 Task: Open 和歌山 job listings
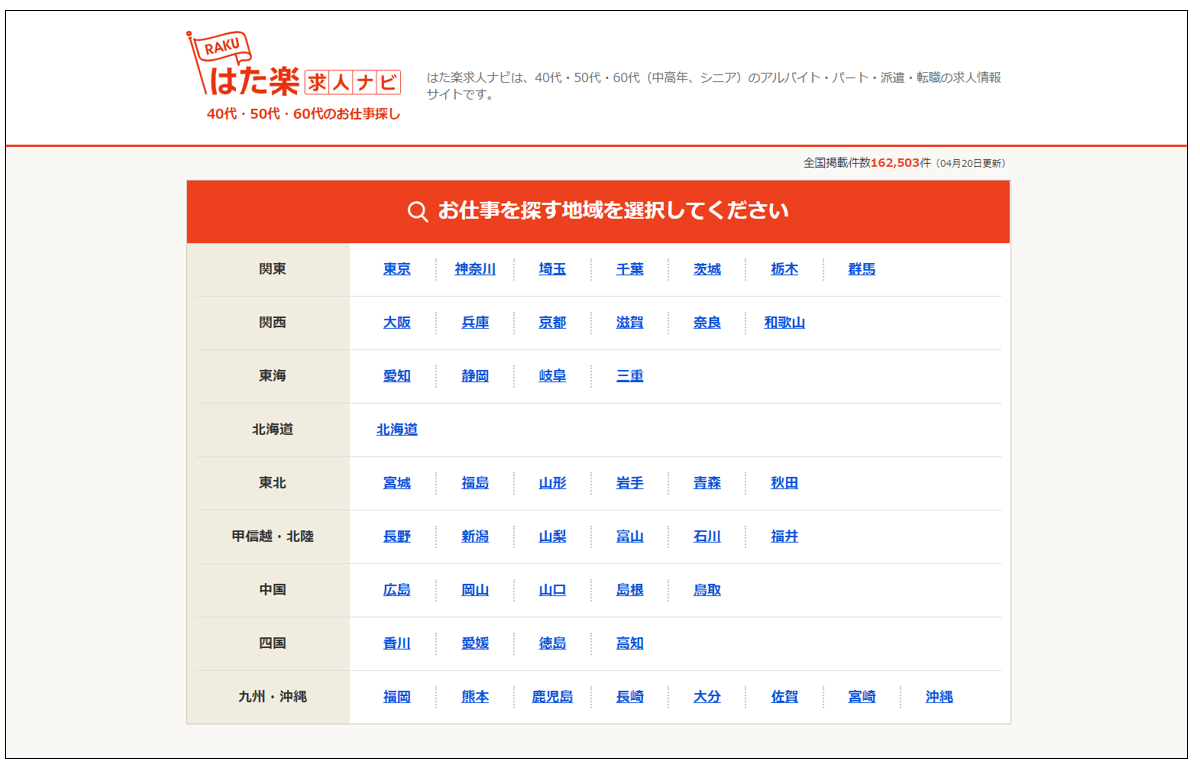(784, 323)
